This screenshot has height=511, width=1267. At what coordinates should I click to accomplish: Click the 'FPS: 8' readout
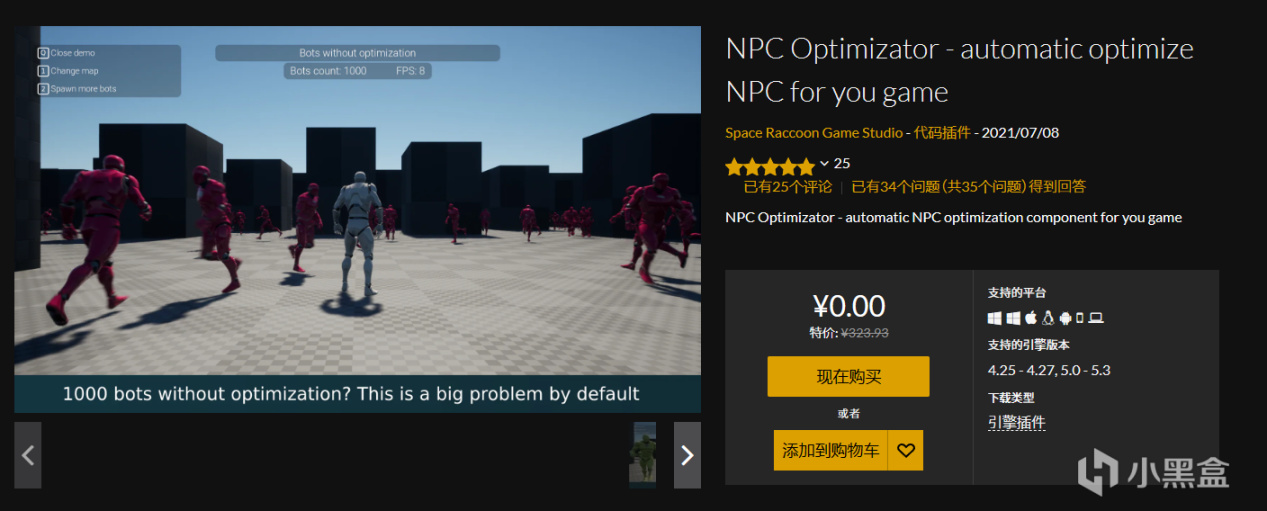coord(410,71)
